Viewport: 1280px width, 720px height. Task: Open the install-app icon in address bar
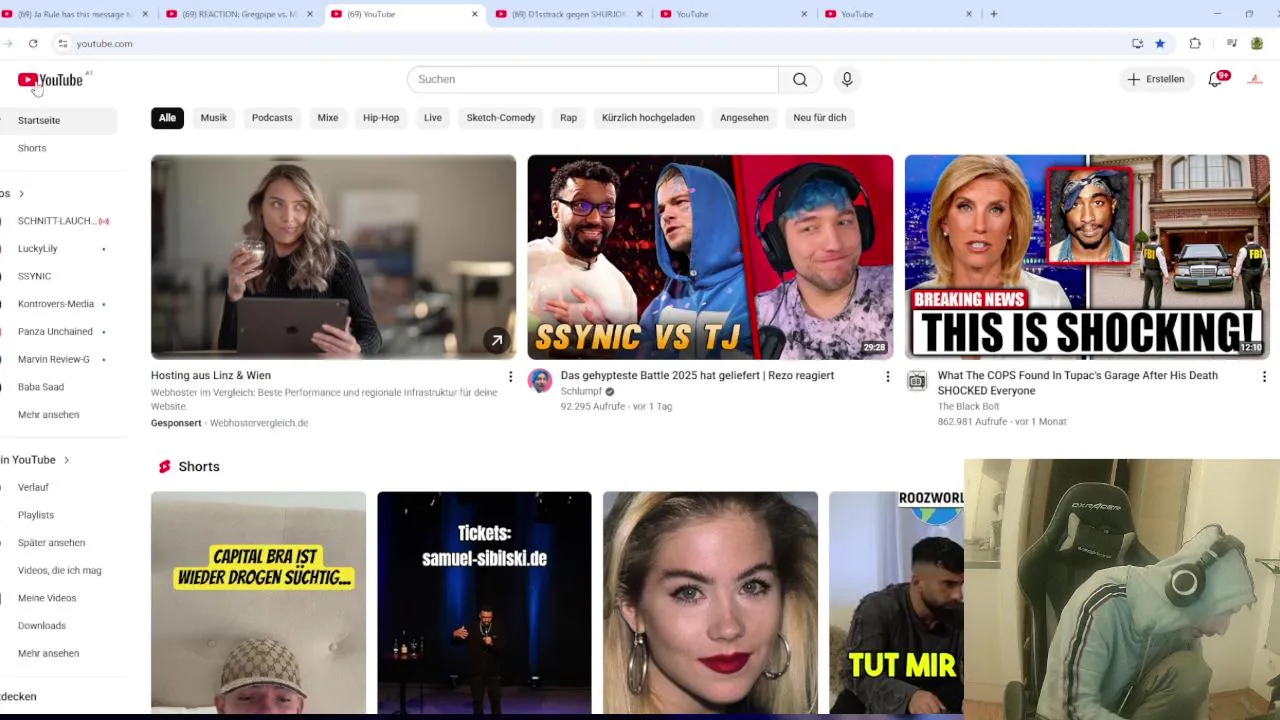(x=1138, y=43)
